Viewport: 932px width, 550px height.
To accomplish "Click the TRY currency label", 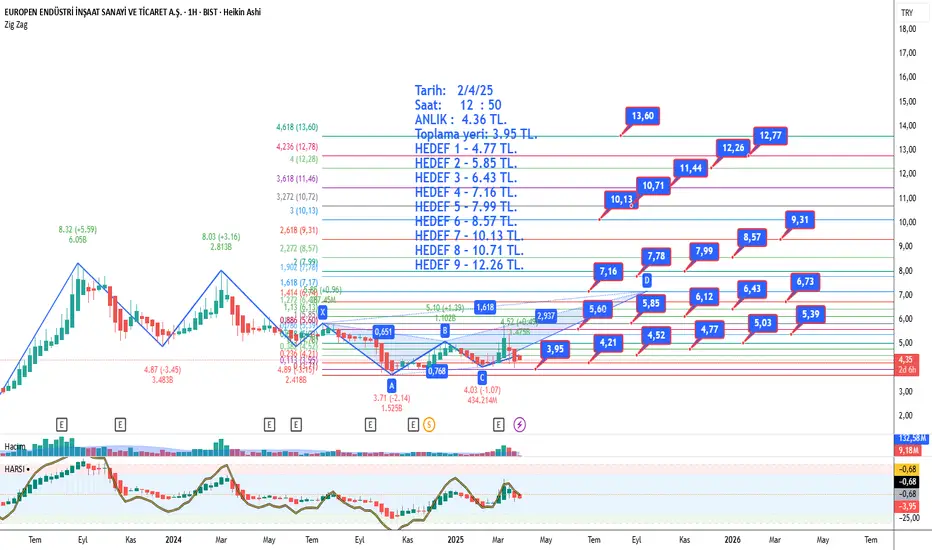I will pos(907,12).
